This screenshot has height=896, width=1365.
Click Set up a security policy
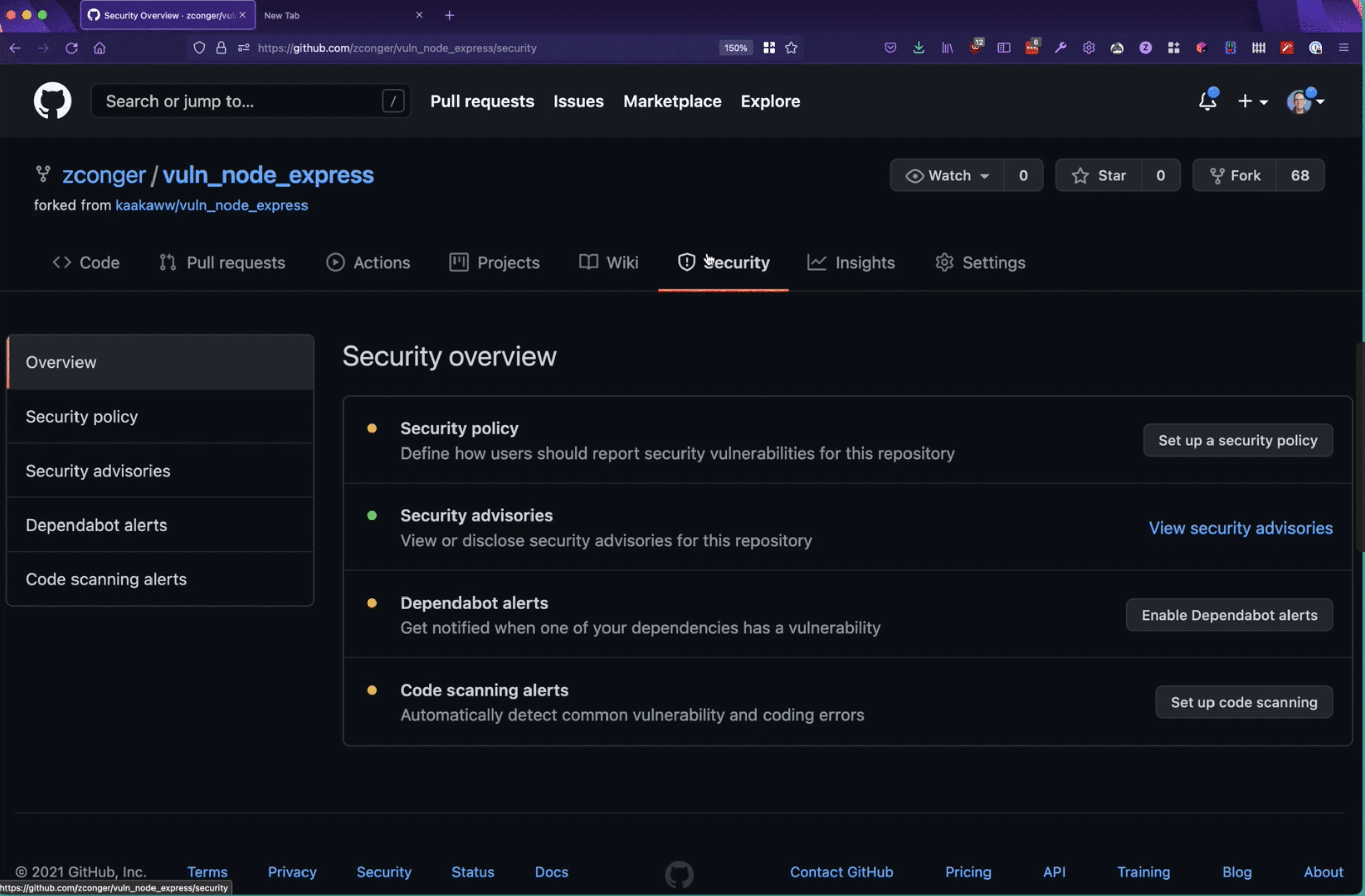pyautogui.click(x=1238, y=440)
